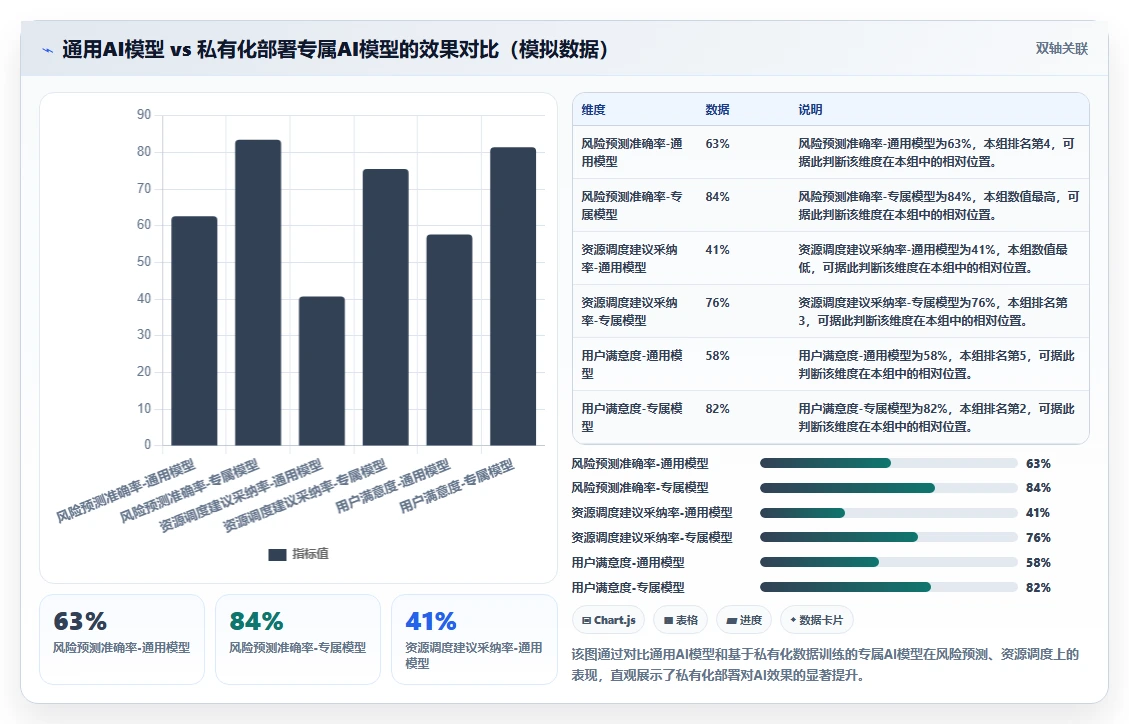Click the 84% progress bar for 风险预测准确率-专属模型

point(889,488)
